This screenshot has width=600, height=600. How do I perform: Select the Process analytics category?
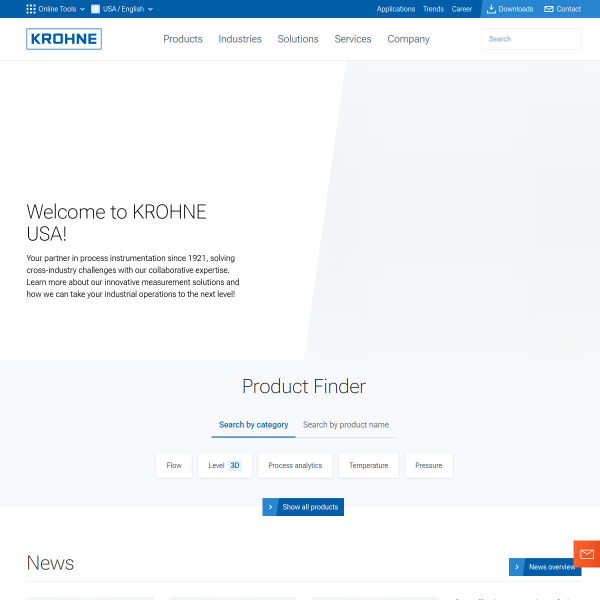tap(295, 466)
